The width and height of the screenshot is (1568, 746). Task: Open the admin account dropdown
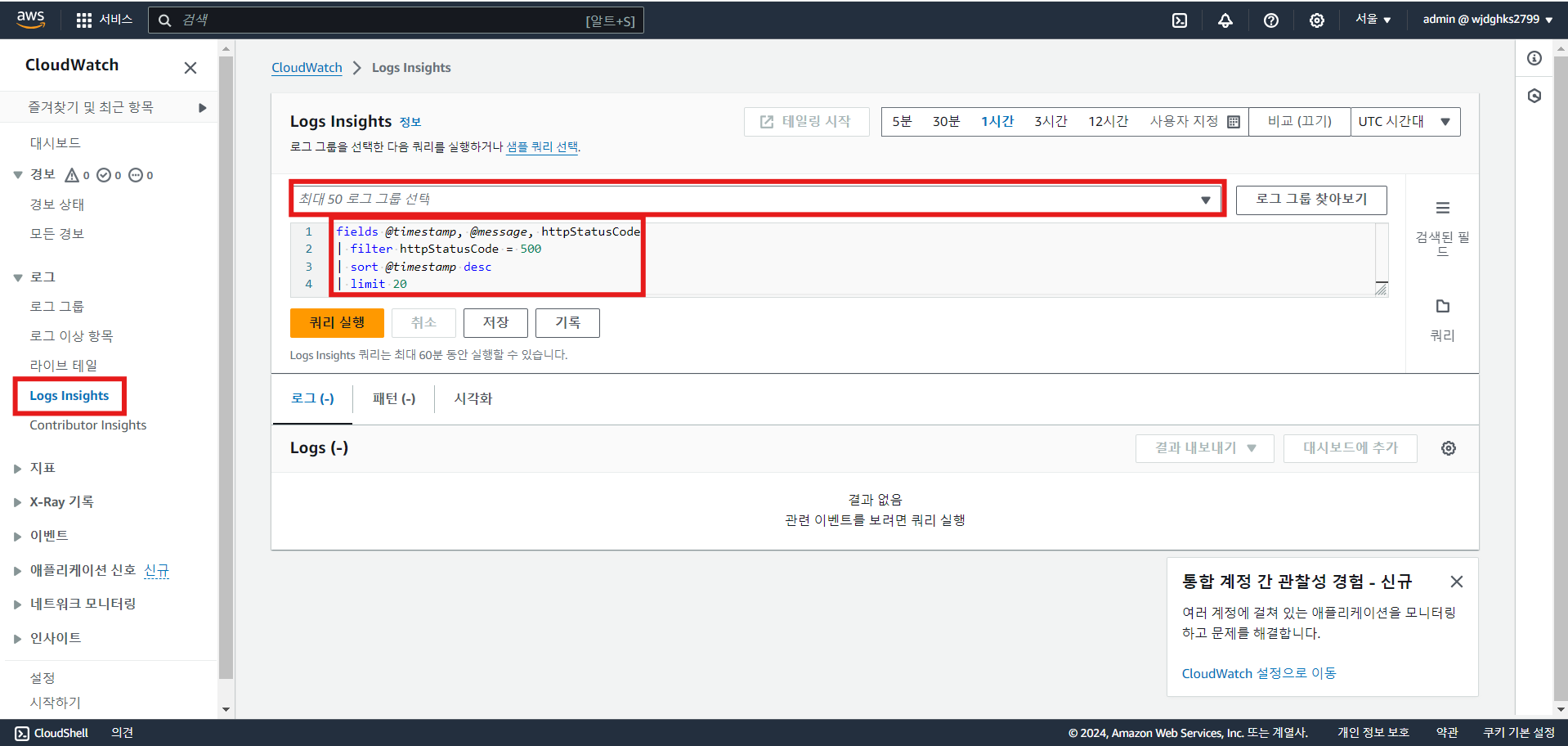click(x=1488, y=20)
